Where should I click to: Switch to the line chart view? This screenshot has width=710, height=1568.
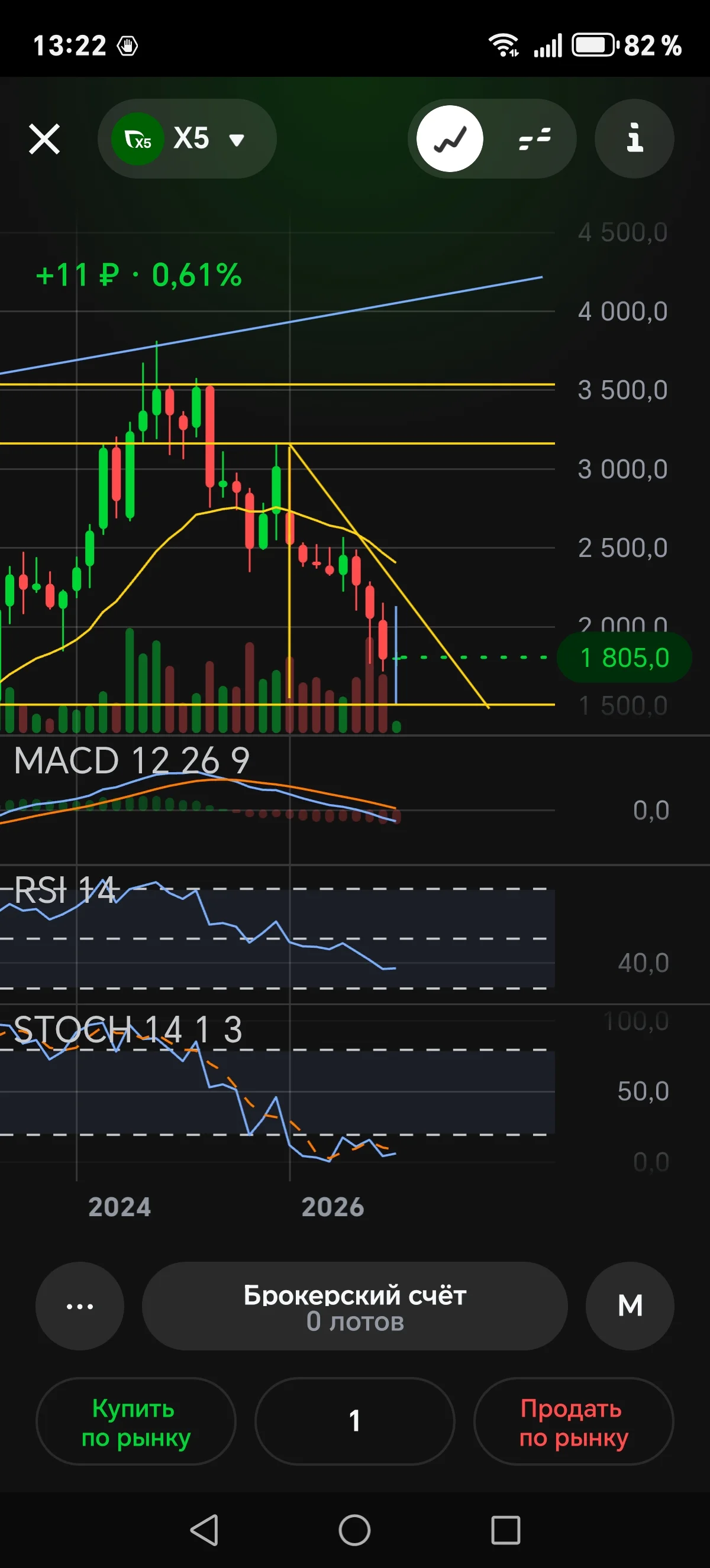point(450,139)
